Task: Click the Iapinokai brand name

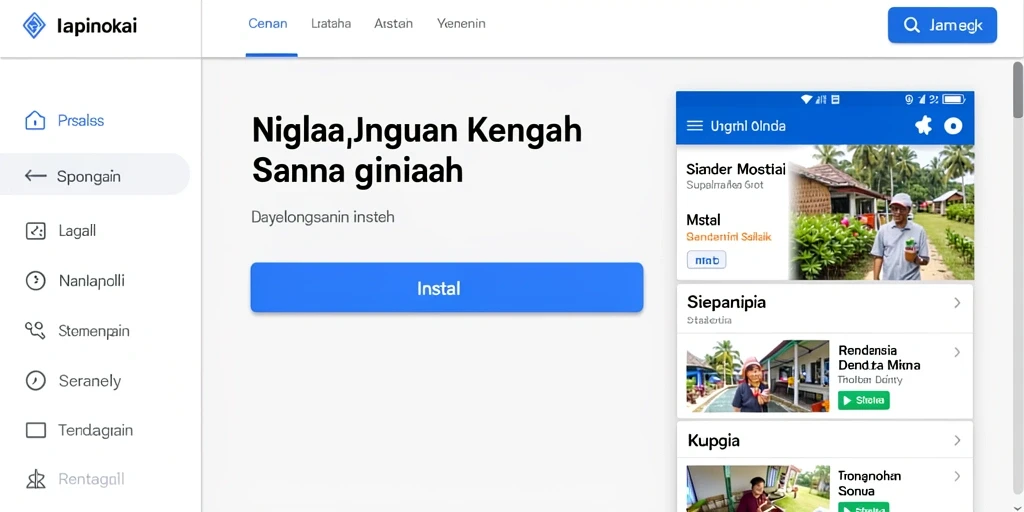Action: point(97,26)
